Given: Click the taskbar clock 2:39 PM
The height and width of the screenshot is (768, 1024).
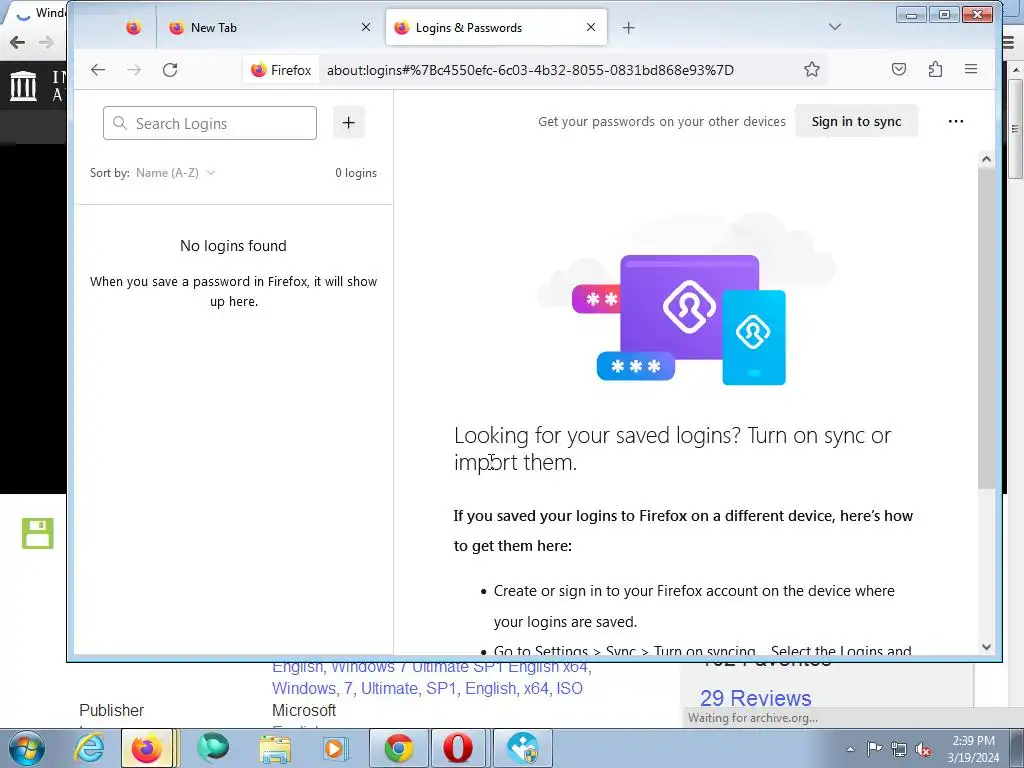Looking at the screenshot, I should (973, 741).
